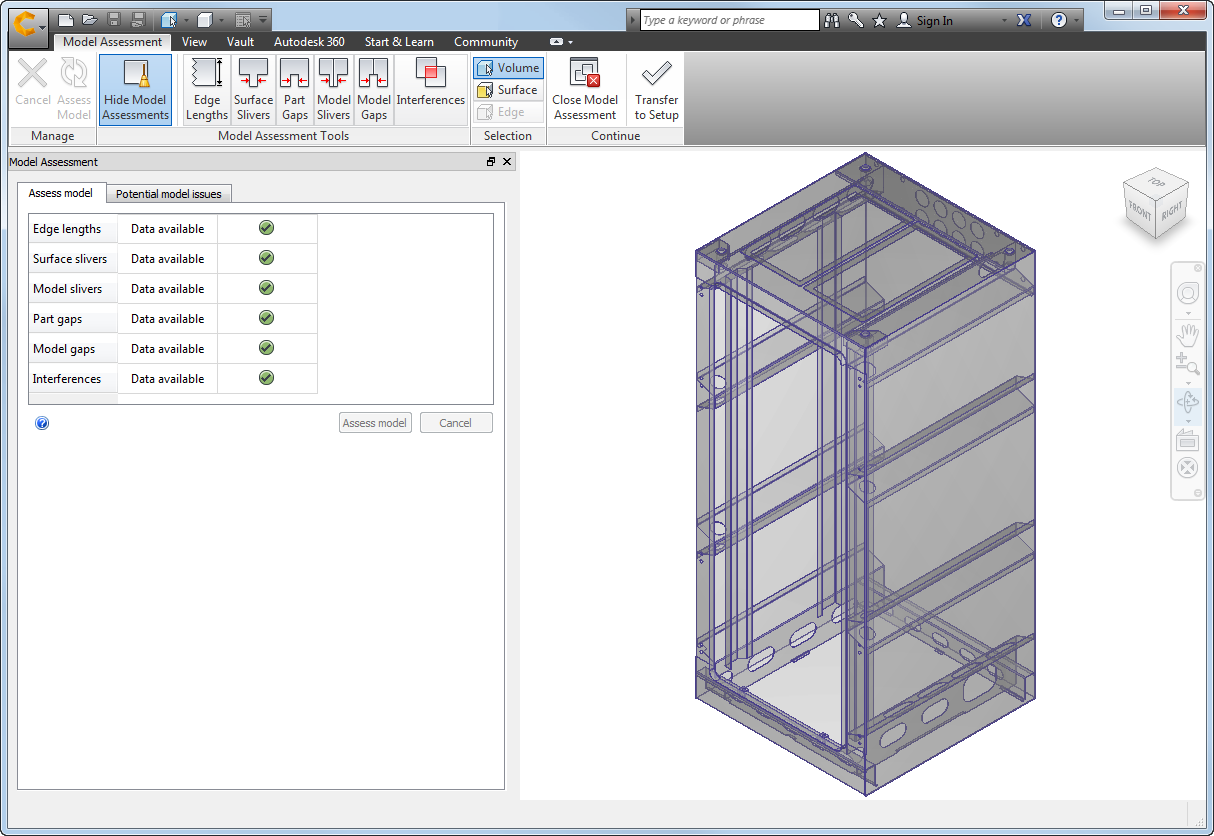Open dropdown below the Orbit tool
This screenshot has height=836, width=1214.
1187,421
